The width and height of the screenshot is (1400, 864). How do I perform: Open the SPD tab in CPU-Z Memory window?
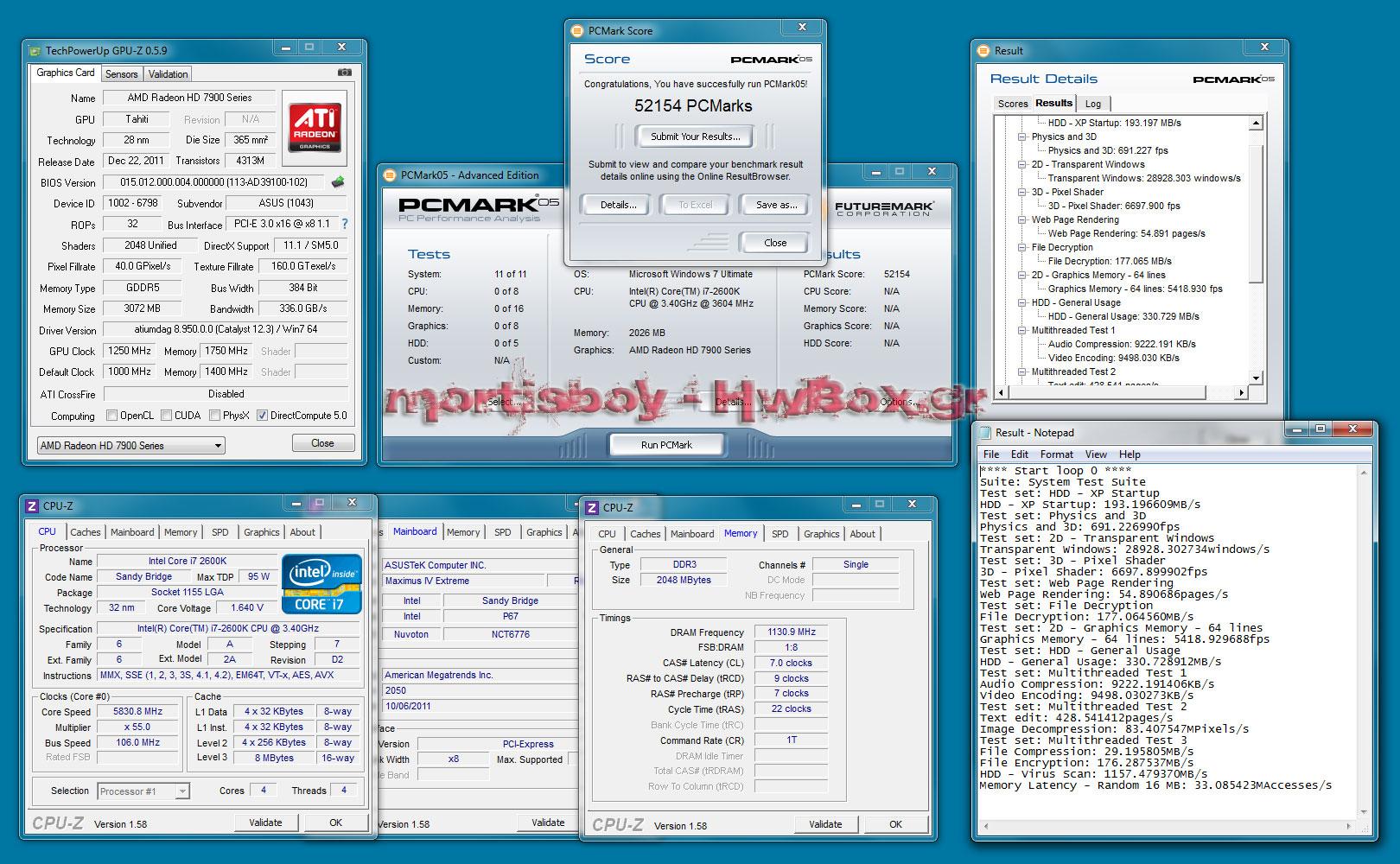[780, 534]
